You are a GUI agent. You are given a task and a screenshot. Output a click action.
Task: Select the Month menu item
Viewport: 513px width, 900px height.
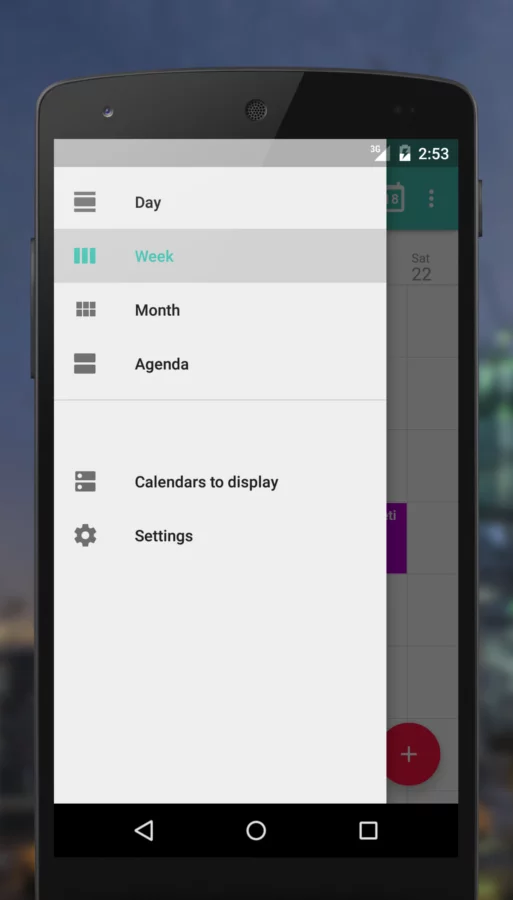tap(220, 310)
